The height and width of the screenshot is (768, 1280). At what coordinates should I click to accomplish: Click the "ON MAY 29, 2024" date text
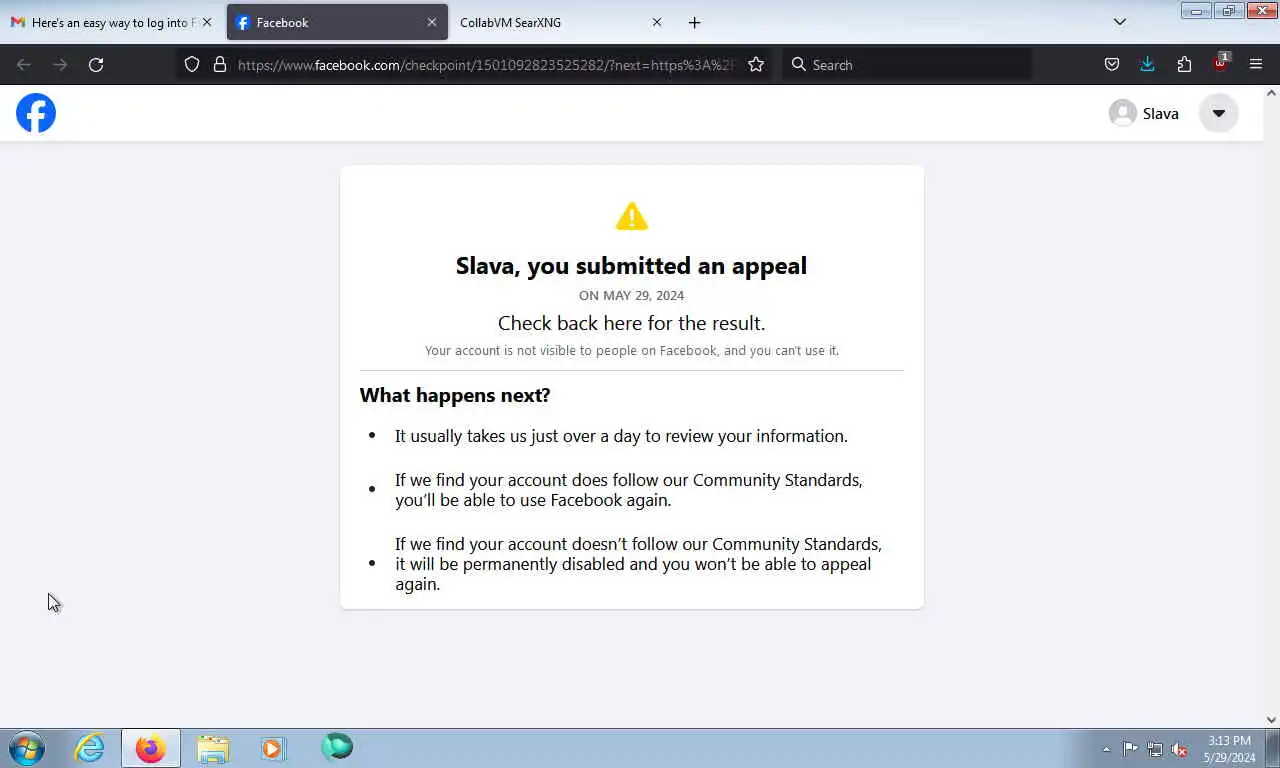(x=632, y=296)
